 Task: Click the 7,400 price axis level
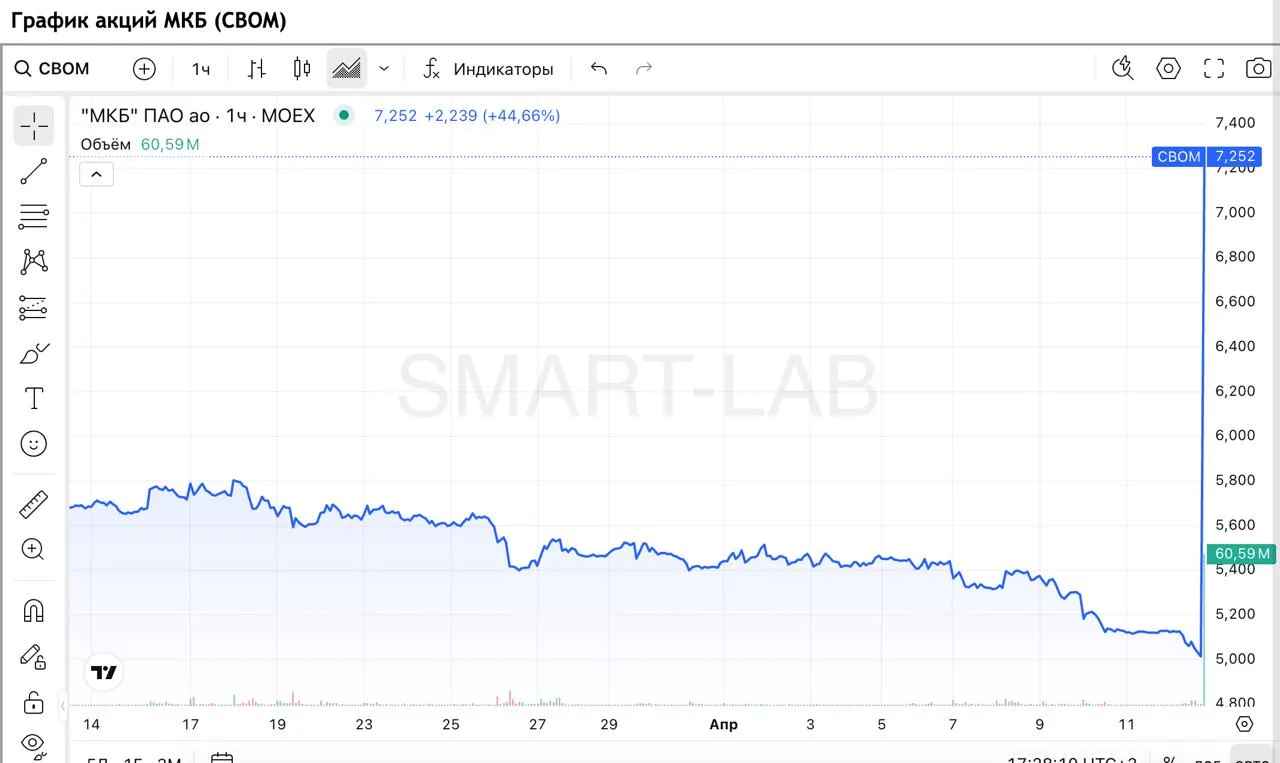pyautogui.click(x=1234, y=123)
